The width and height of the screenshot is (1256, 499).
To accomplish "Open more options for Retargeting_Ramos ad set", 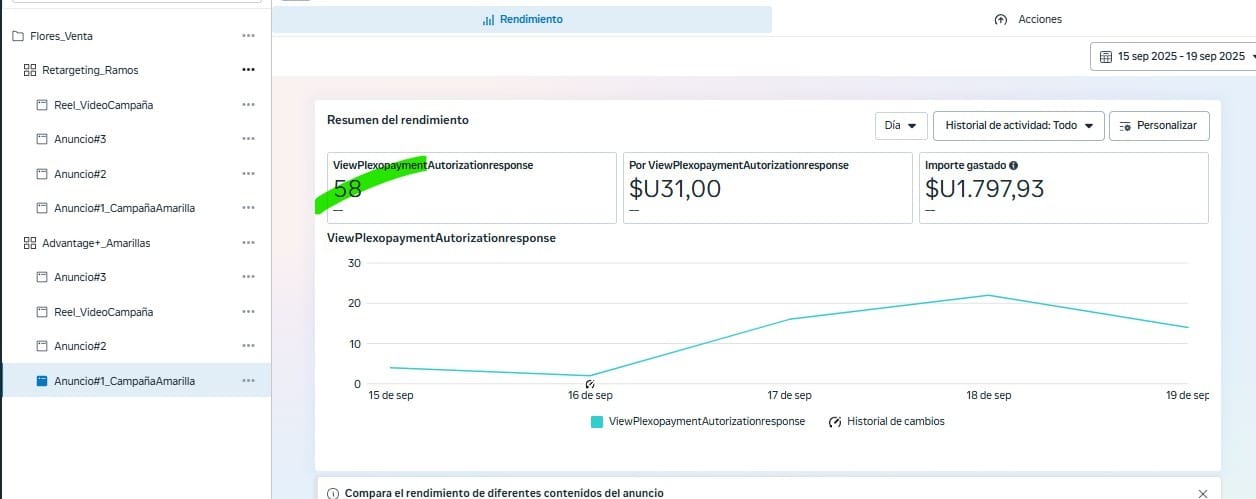I will tap(248, 70).
